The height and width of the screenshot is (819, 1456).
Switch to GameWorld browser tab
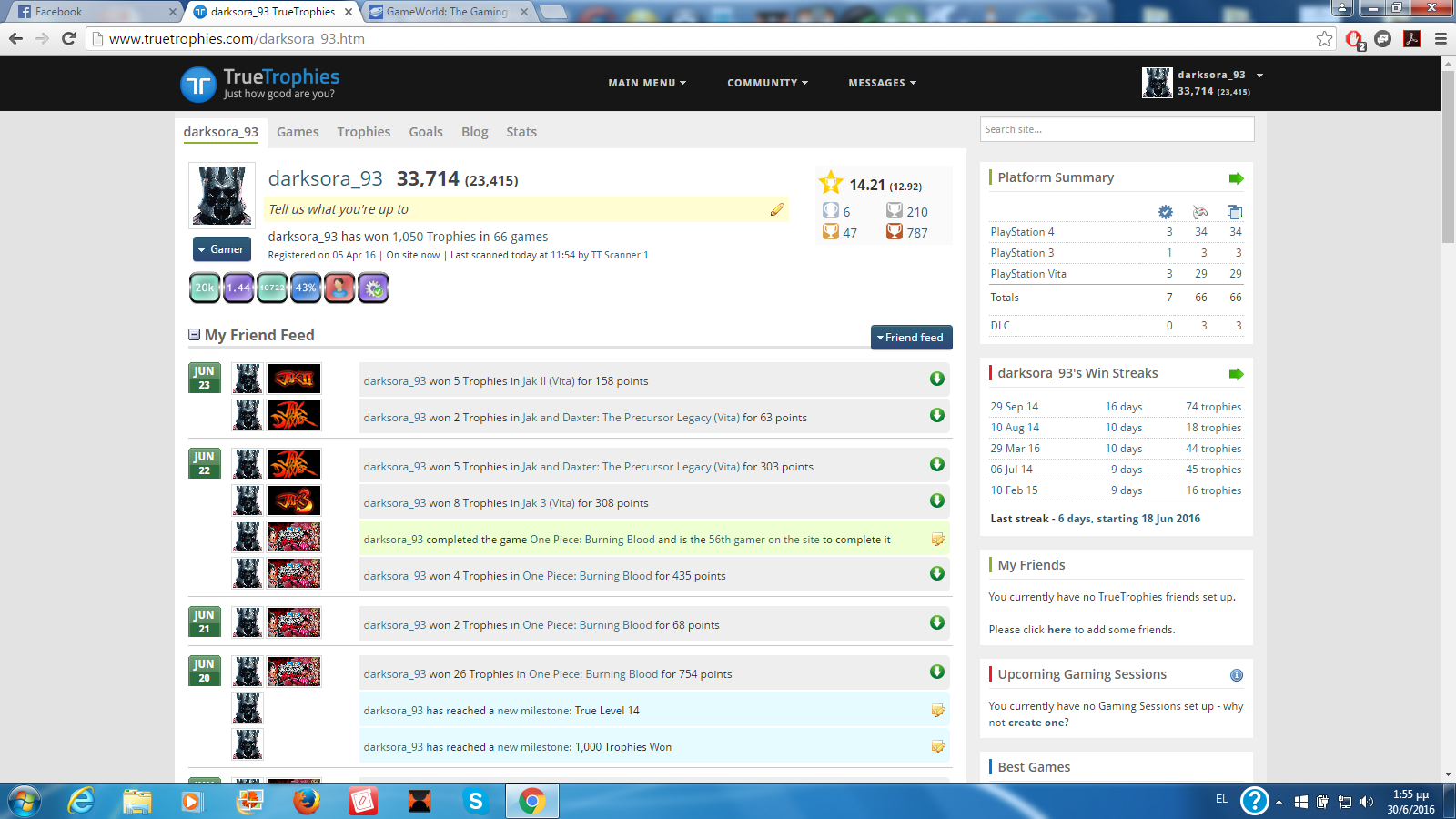point(446,12)
